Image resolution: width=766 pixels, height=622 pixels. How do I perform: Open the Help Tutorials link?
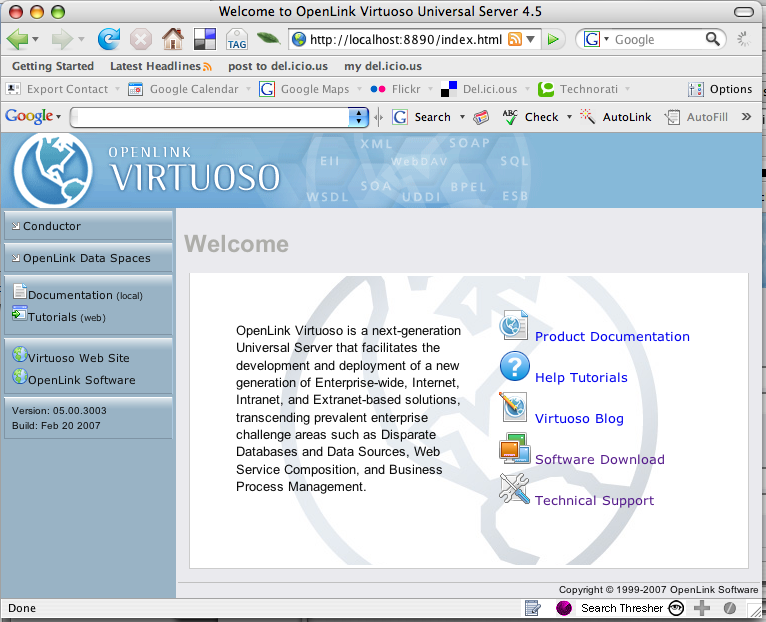581,378
